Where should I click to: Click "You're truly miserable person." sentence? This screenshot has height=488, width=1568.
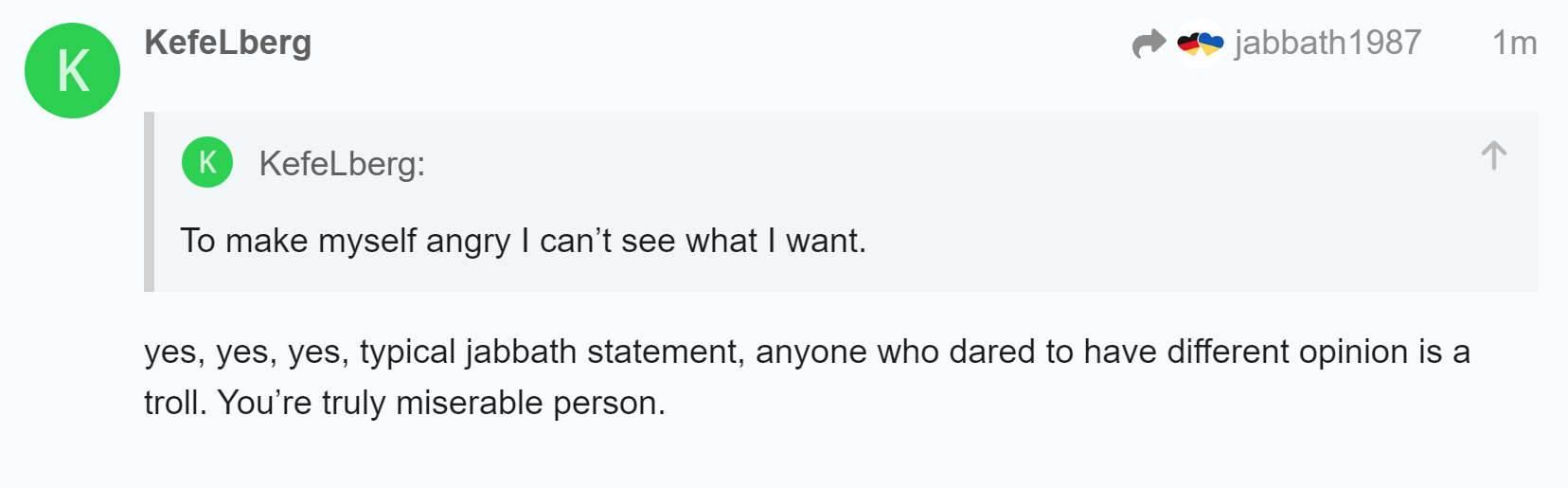click(442, 403)
